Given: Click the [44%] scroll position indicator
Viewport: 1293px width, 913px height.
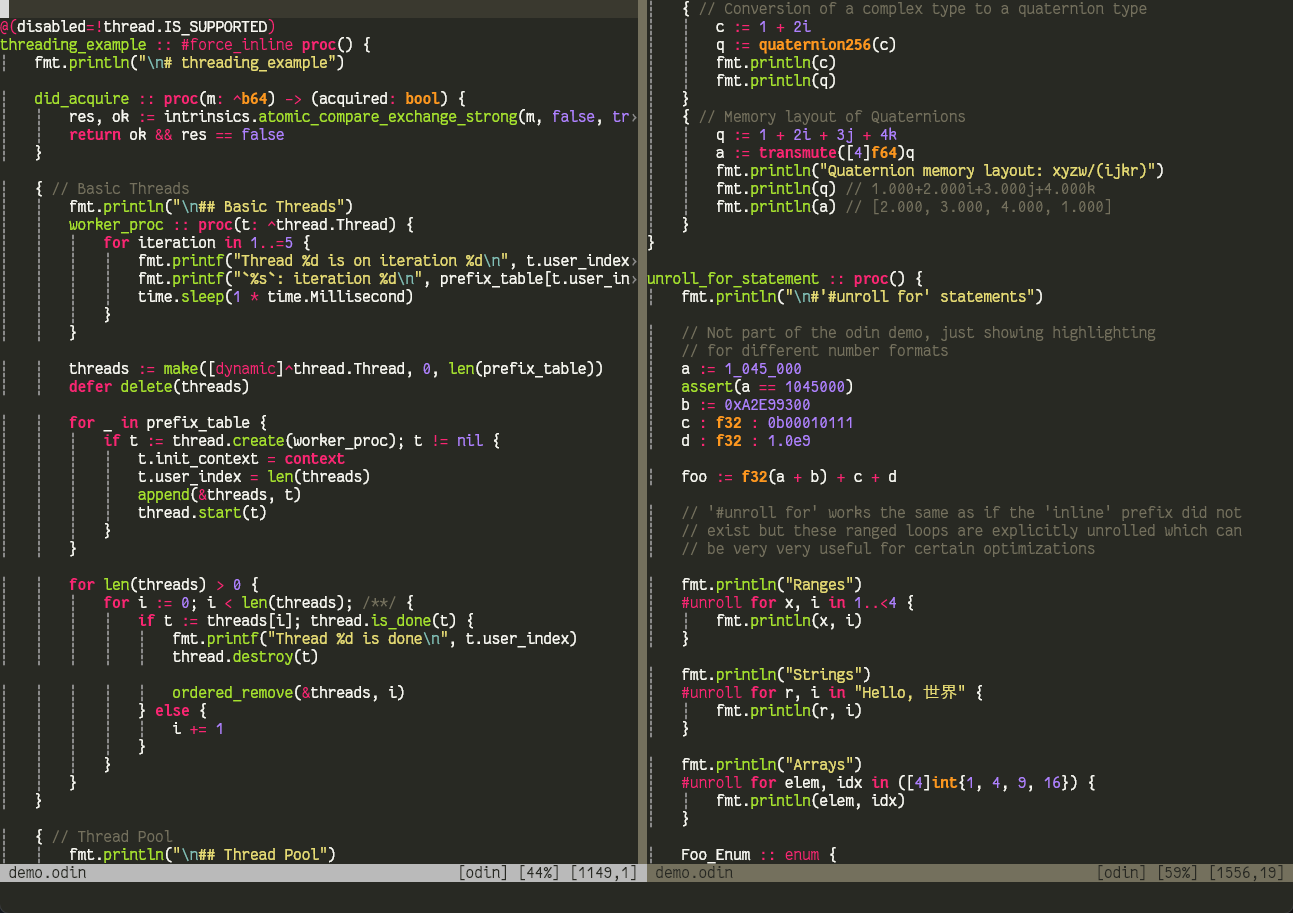Looking at the screenshot, I should click(540, 872).
